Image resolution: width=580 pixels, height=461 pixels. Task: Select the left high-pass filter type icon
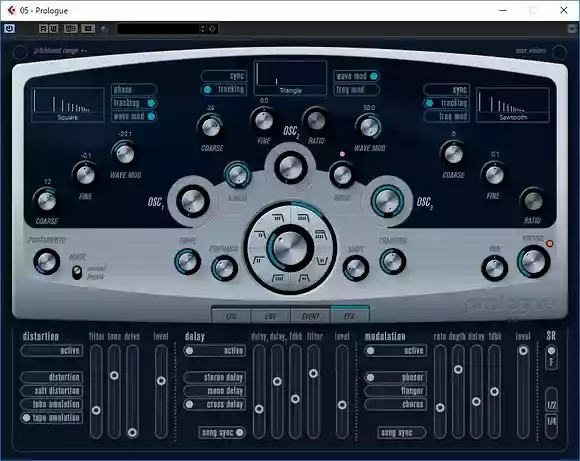click(259, 260)
